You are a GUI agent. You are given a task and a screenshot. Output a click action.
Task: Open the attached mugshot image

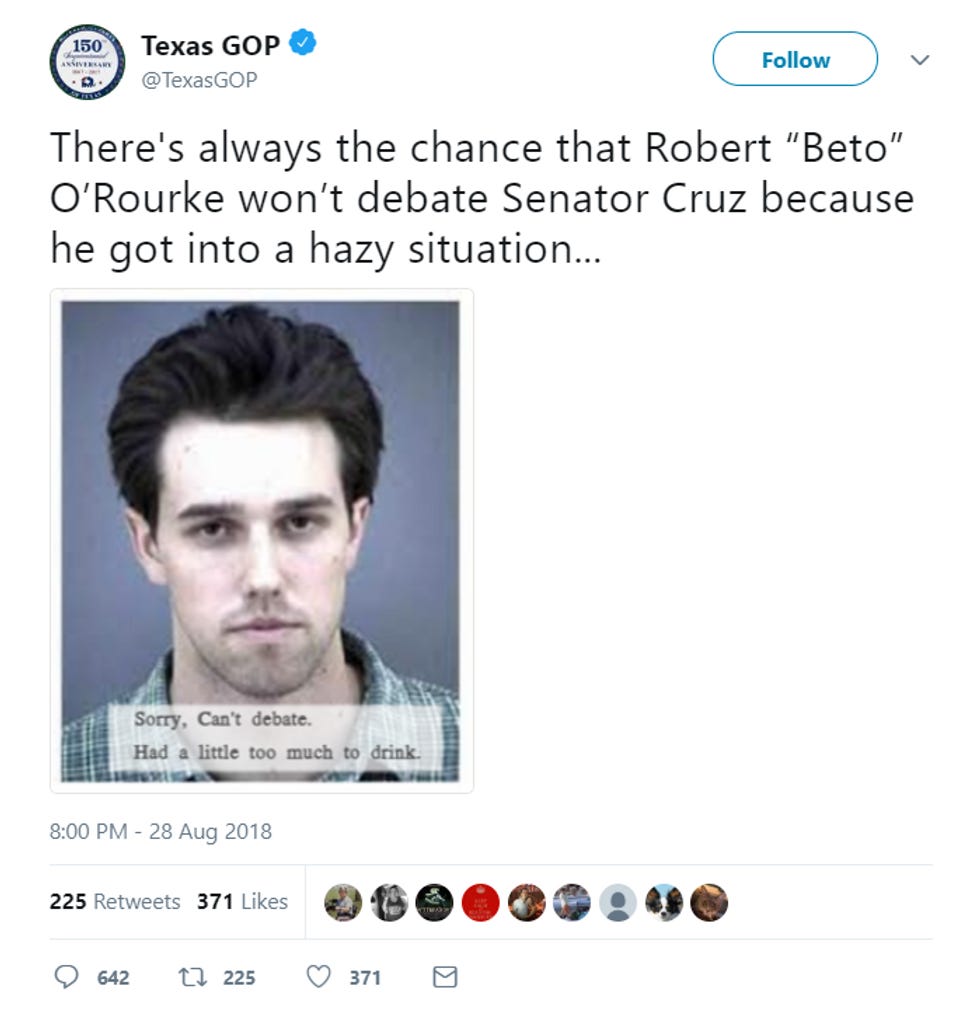261,541
